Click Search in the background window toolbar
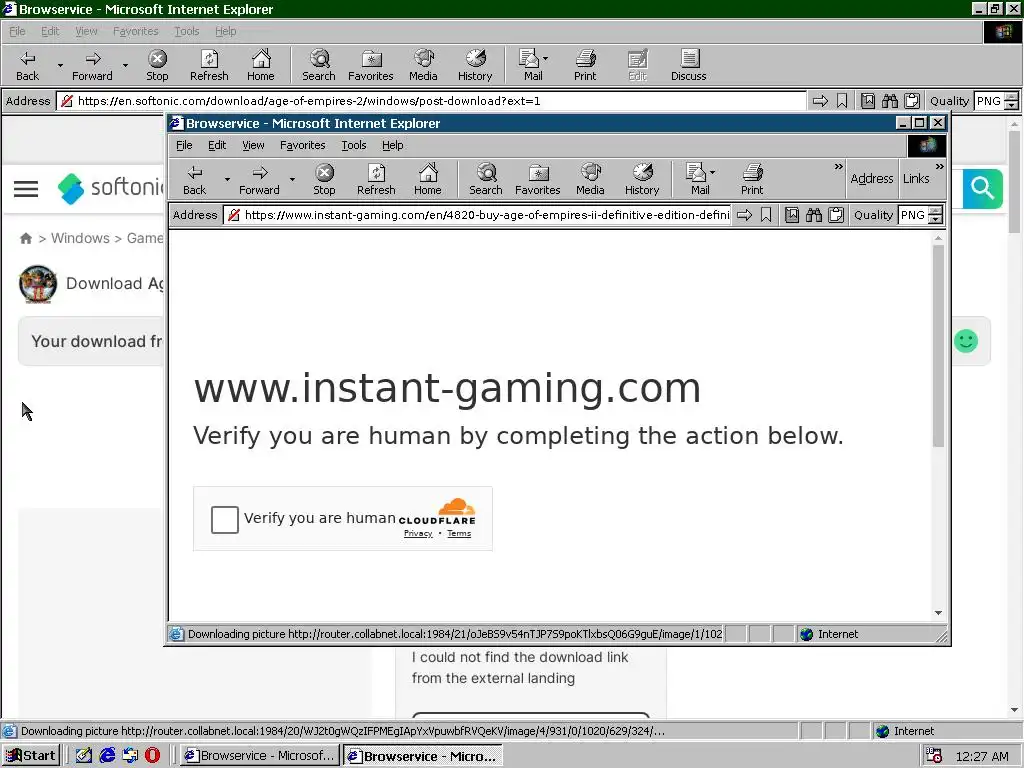Image resolution: width=1024 pixels, height=768 pixels. click(319, 65)
